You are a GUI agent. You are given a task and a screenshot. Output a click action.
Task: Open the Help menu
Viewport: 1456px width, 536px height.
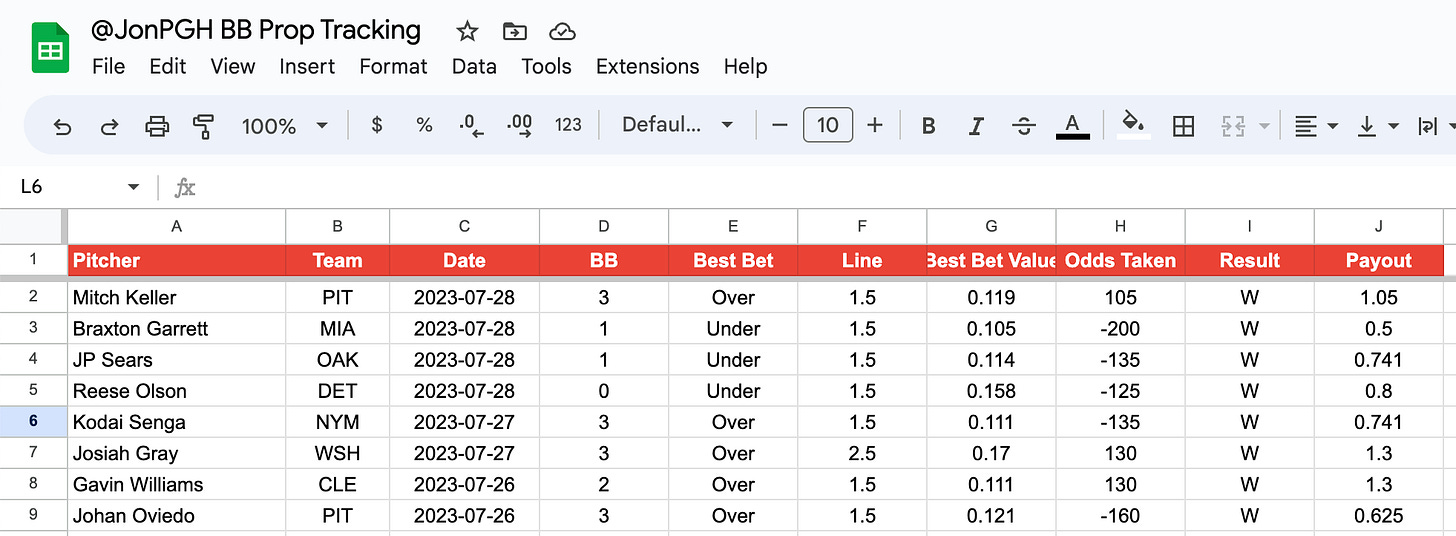pyautogui.click(x=745, y=66)
